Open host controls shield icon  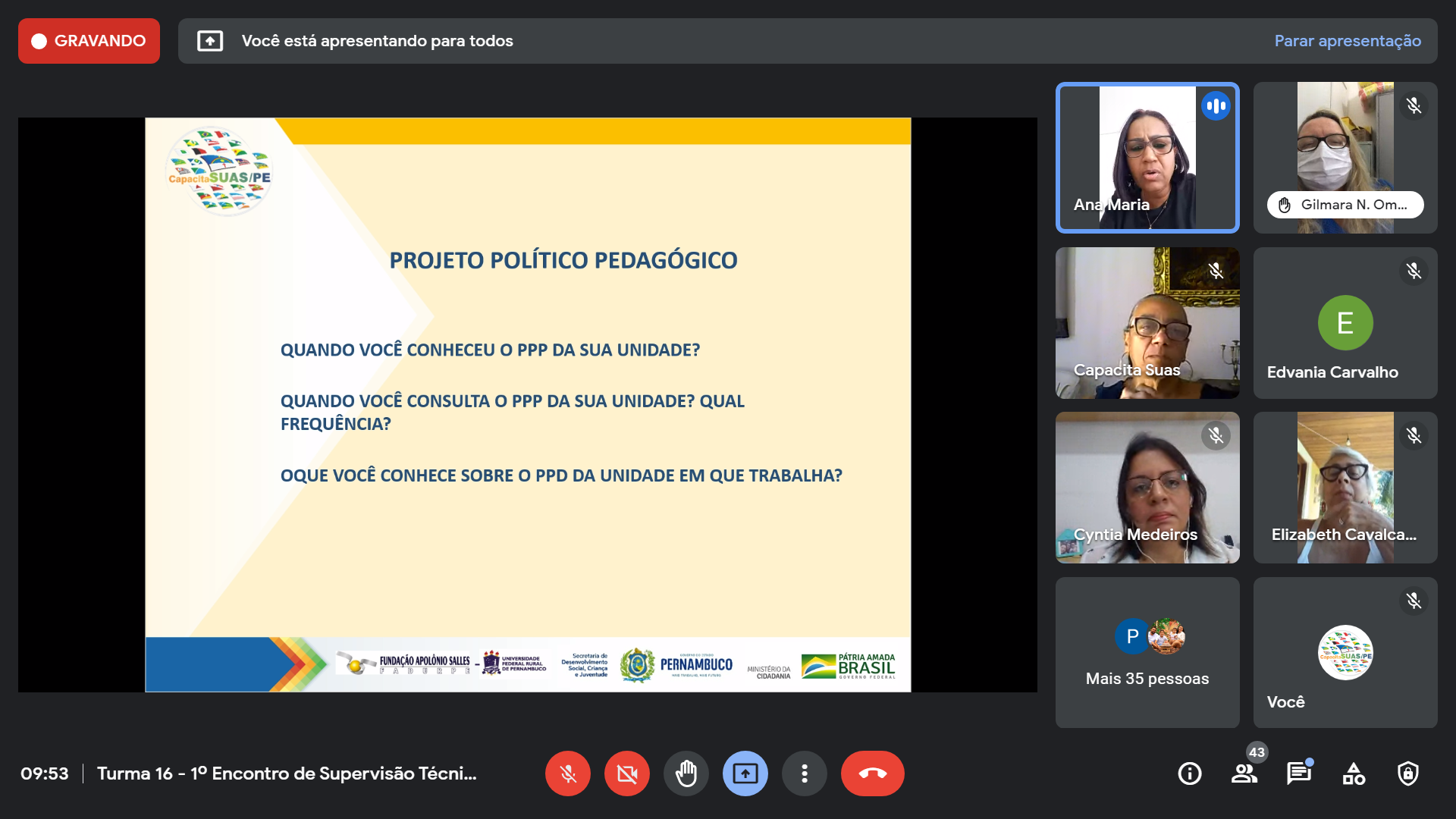(x=1407, y=773)
